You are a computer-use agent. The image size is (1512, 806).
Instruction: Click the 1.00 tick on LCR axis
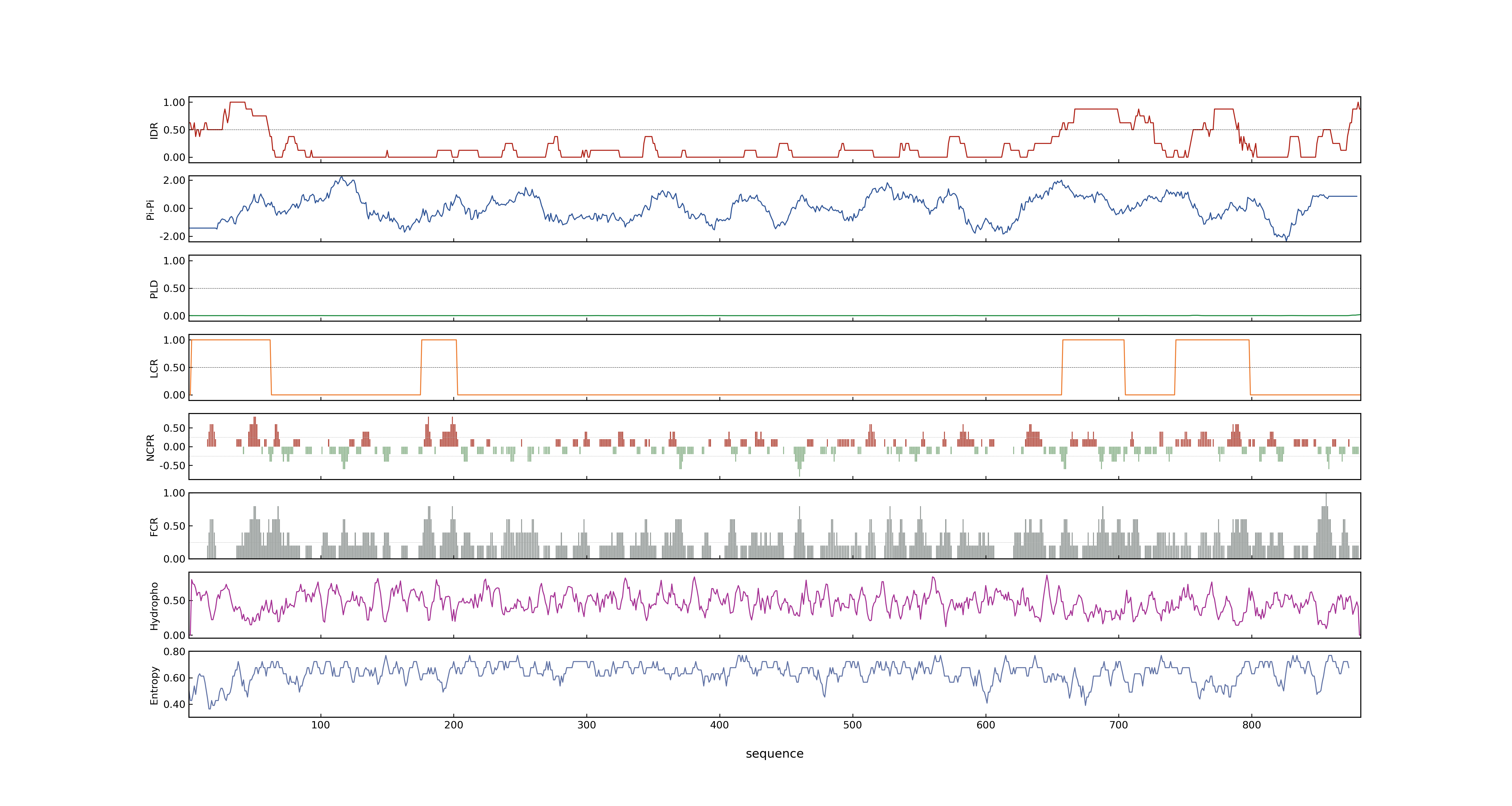[x=174, y=340]
